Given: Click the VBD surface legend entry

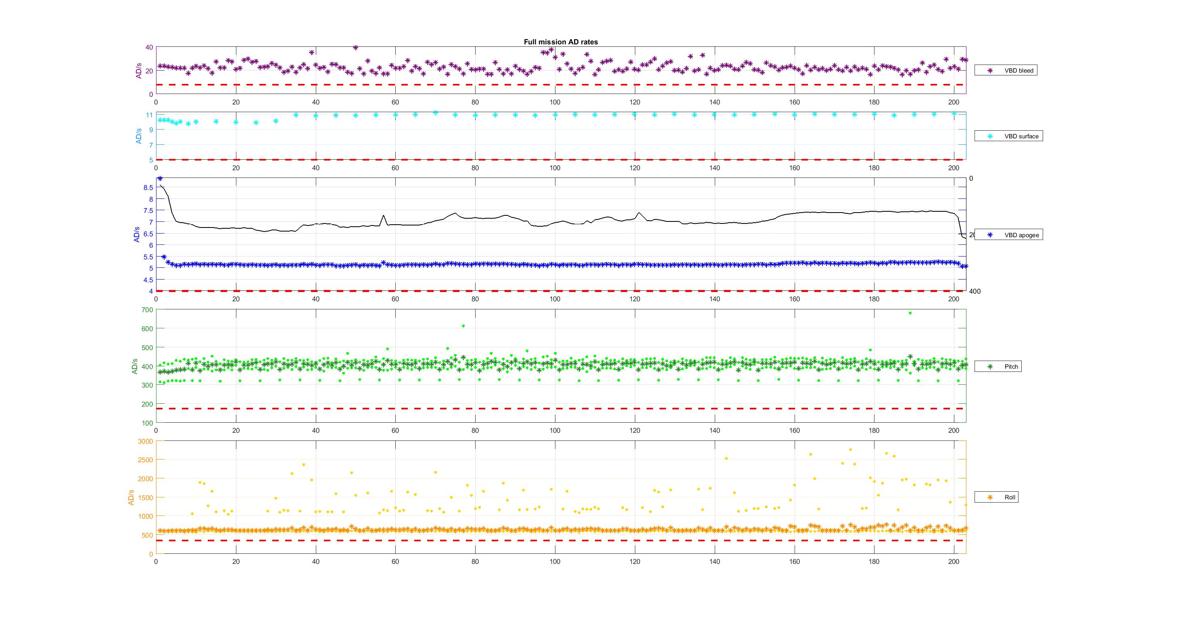Looking at the screenshot, I should (1009, 135).
